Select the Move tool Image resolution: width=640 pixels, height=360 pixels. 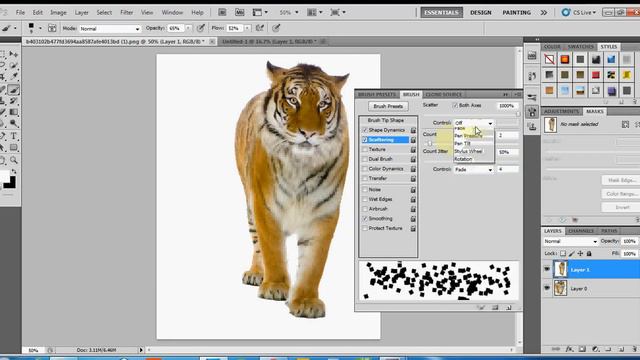[14, 54]
